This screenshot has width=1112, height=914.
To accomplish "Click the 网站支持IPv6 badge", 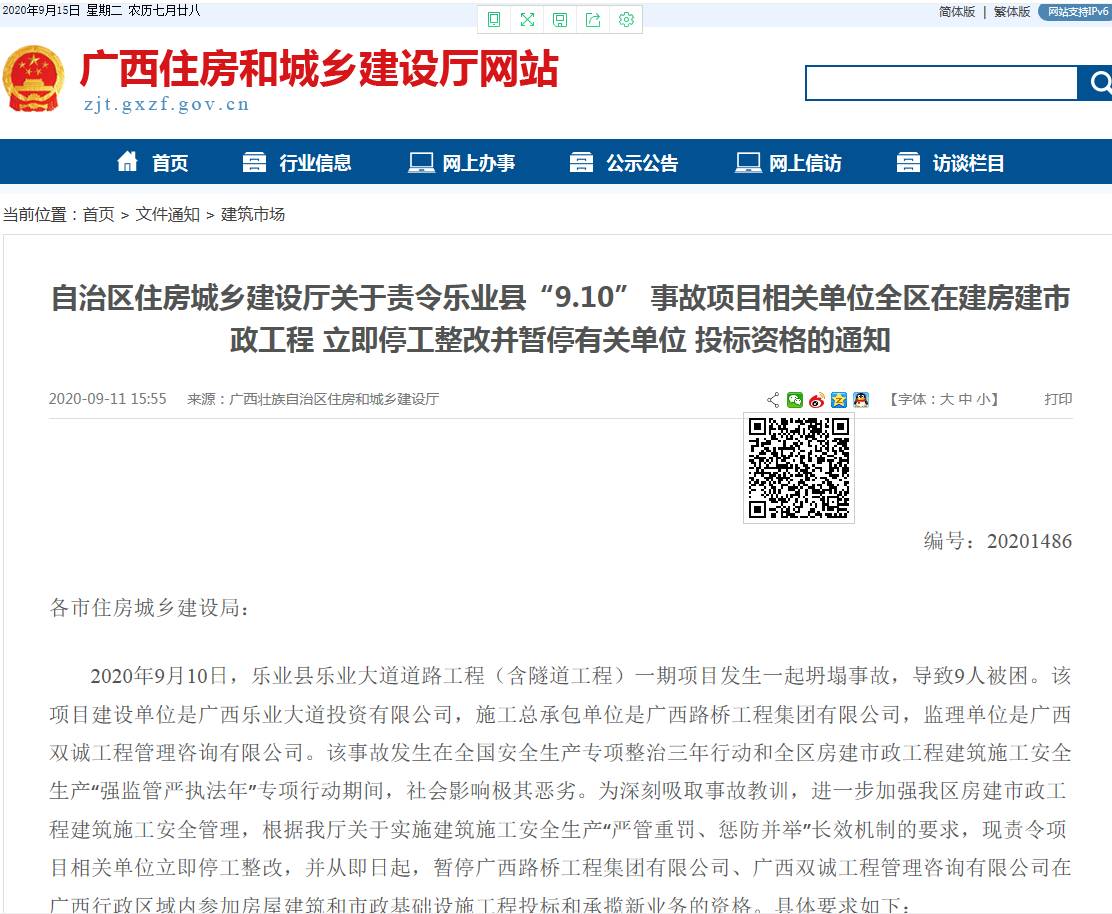I will (x=1076, y=12).
